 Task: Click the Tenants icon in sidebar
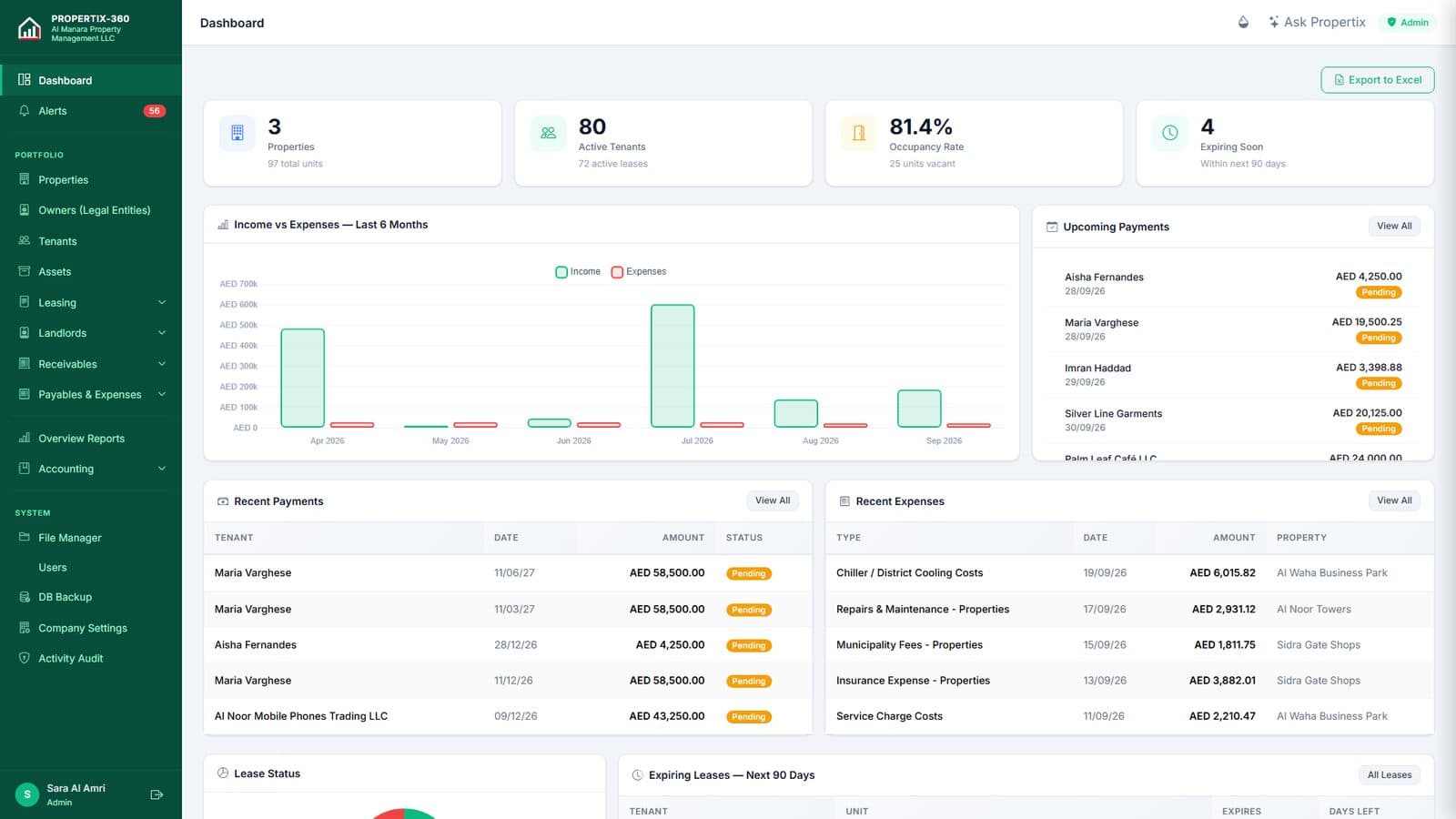[x=25, y=240]
